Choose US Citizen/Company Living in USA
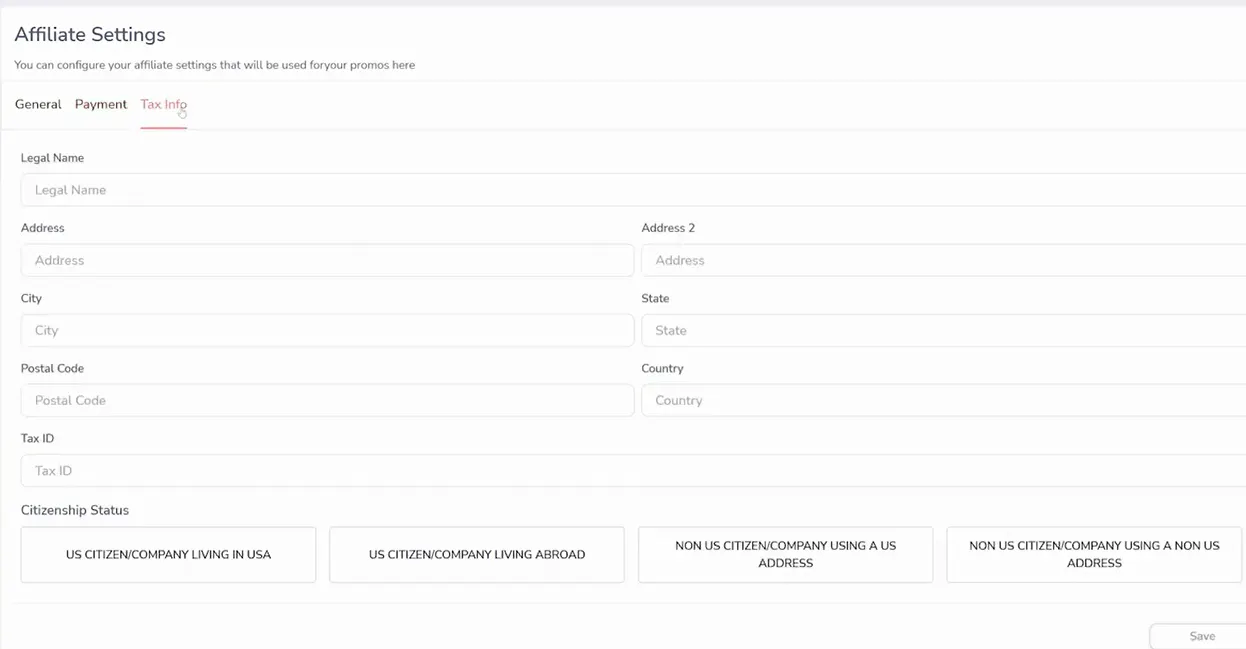The image size is (1246, 649). 168,554
